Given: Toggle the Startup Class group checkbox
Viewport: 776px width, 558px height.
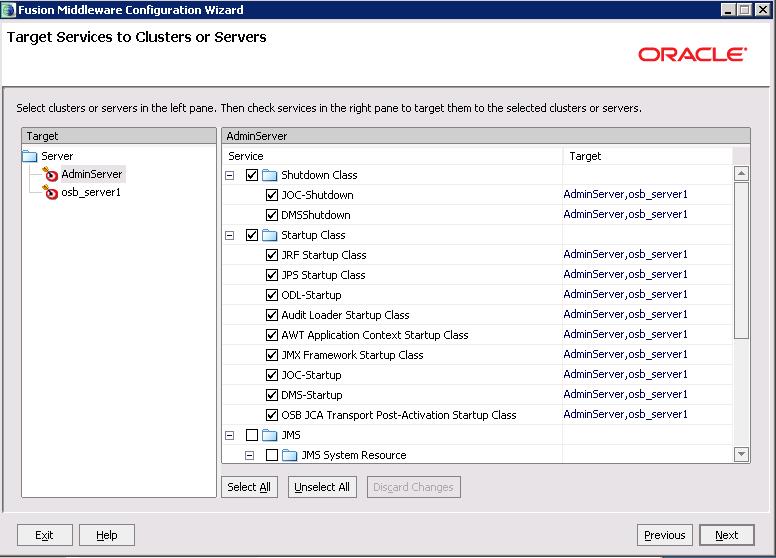Looking at the screenshot, I should tap(252, 235).
